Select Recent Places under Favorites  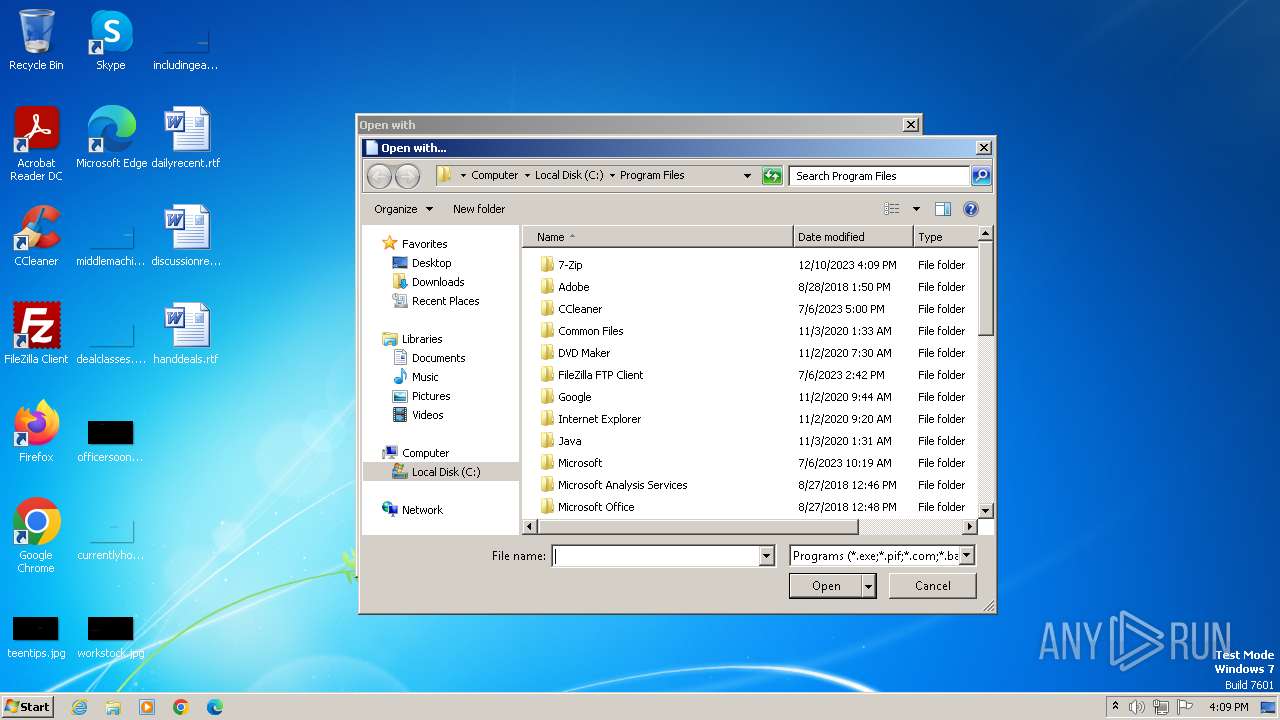[445, 300]
